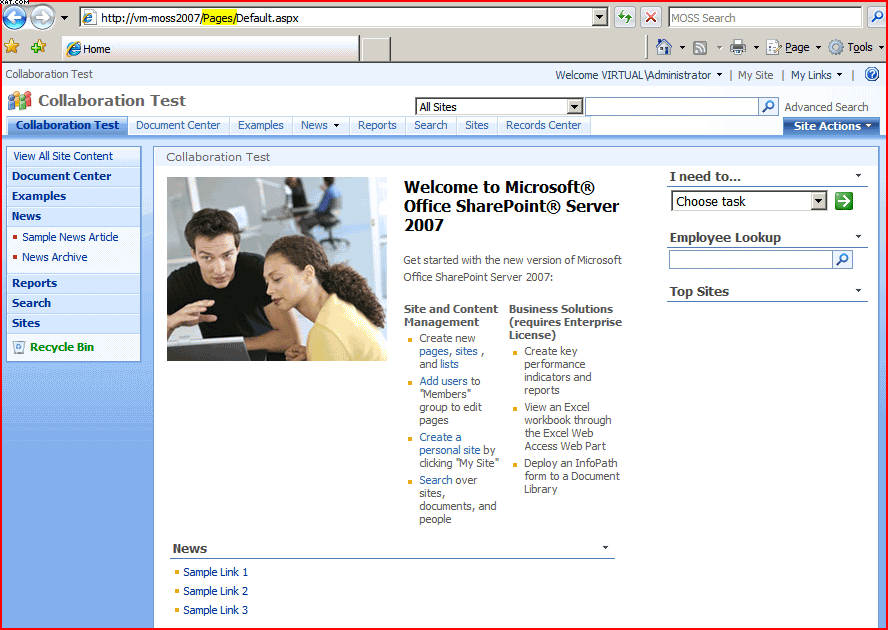Click the Refresh page icon
Screen dimensions: 888x630
pos(624,17)
